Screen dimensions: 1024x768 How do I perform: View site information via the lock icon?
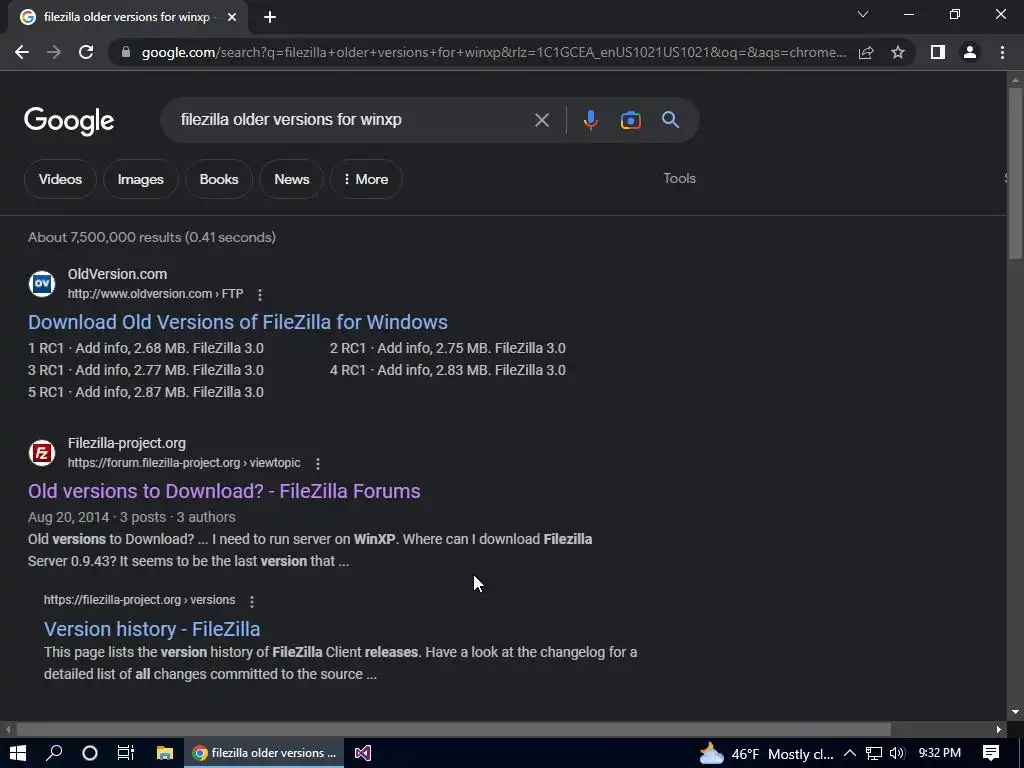click(125, 52)
